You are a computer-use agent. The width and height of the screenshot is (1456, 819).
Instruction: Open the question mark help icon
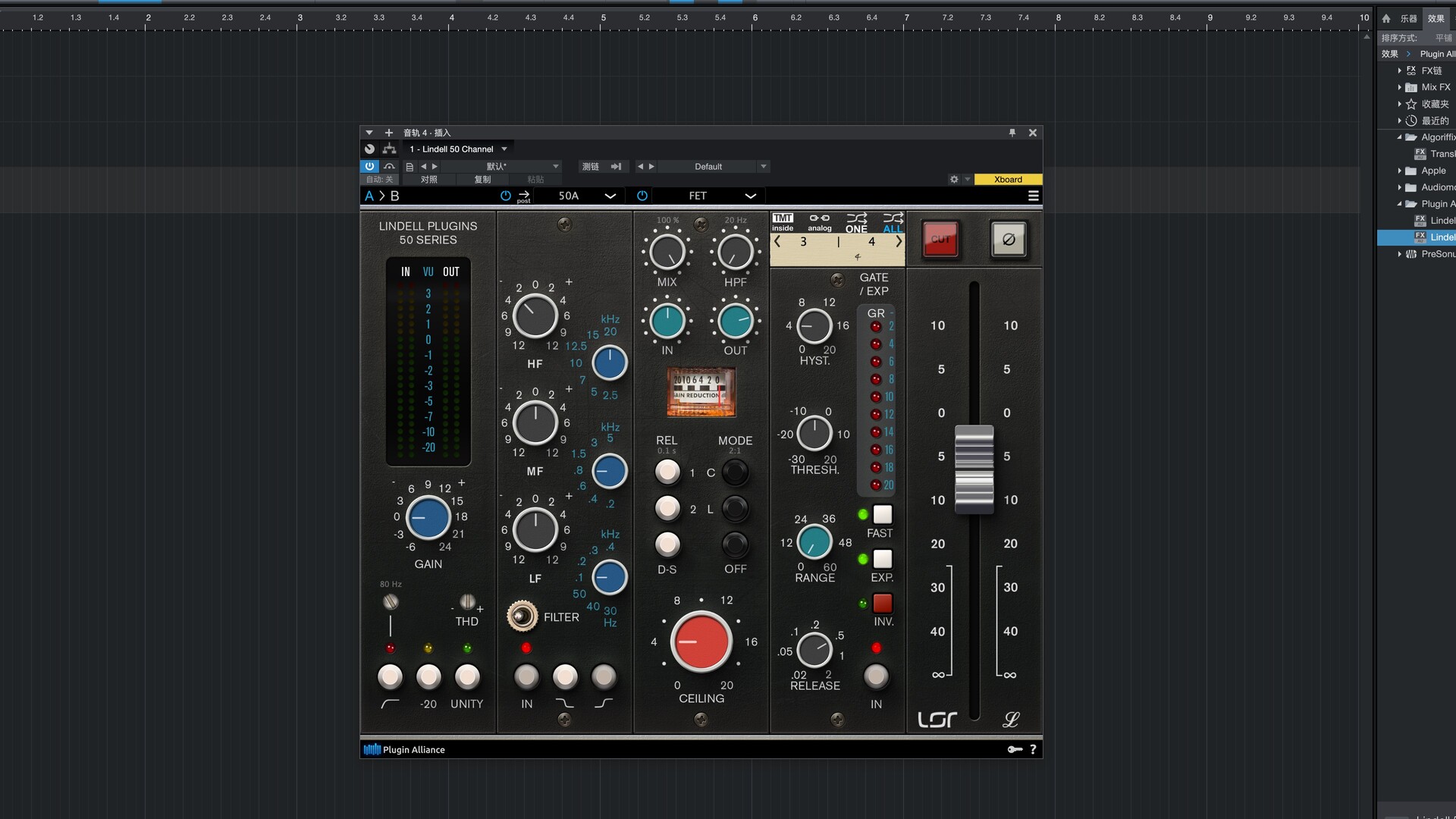tap(1033, 749)
